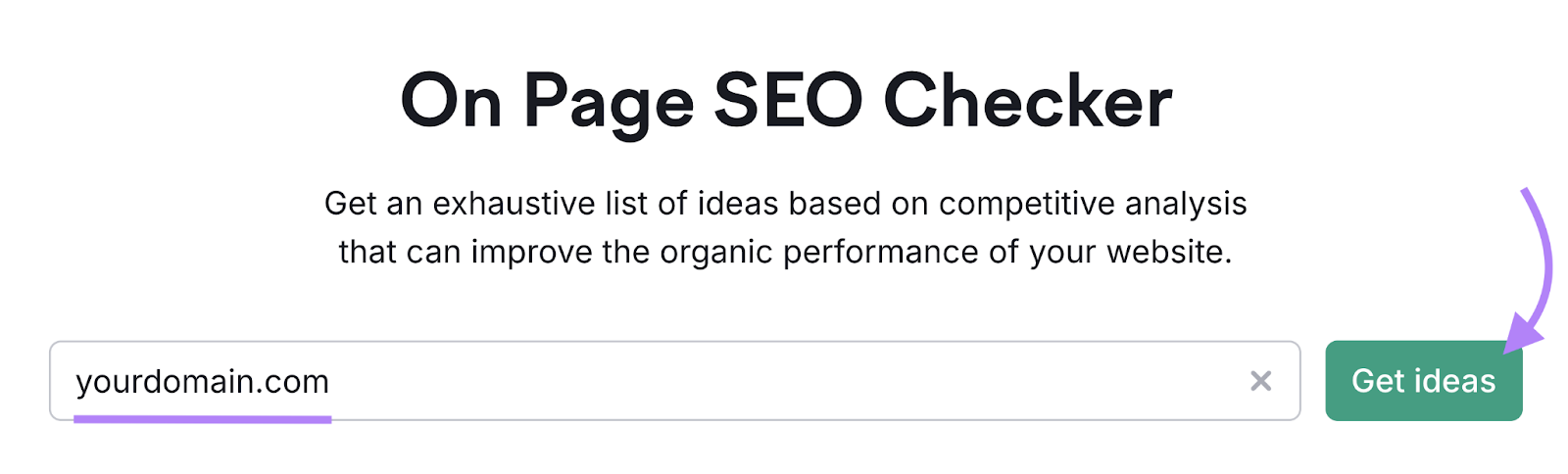
Task: Click the word ideas in the description
Action: coord(738,204)
